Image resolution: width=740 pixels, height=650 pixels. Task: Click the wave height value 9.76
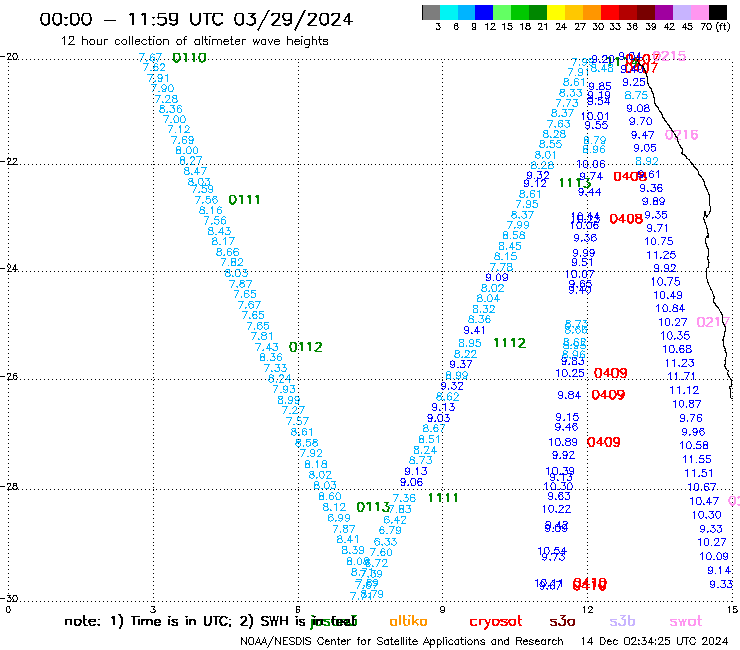point(691,418)
